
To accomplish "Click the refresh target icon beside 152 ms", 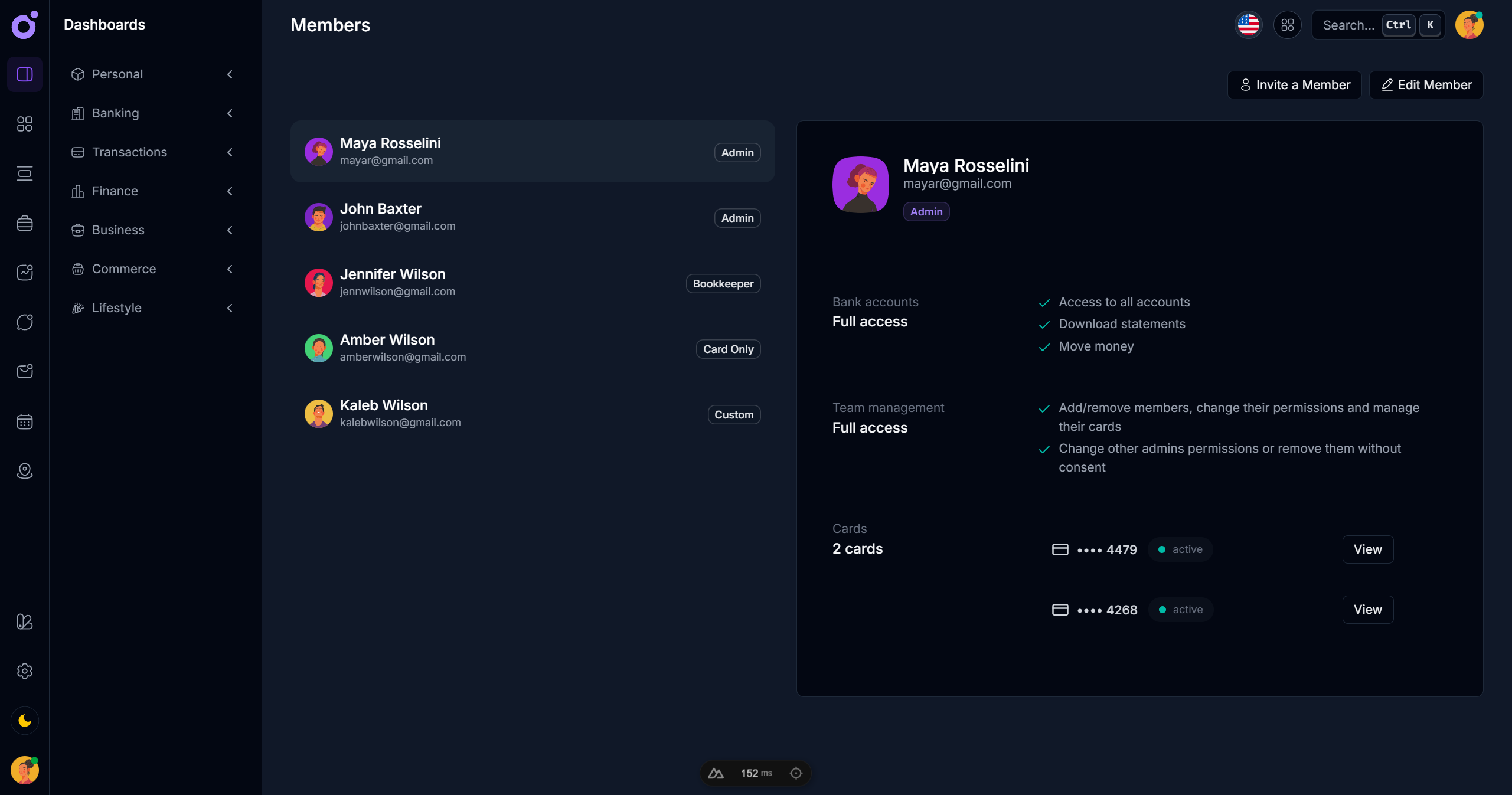I will pos(796,773).
